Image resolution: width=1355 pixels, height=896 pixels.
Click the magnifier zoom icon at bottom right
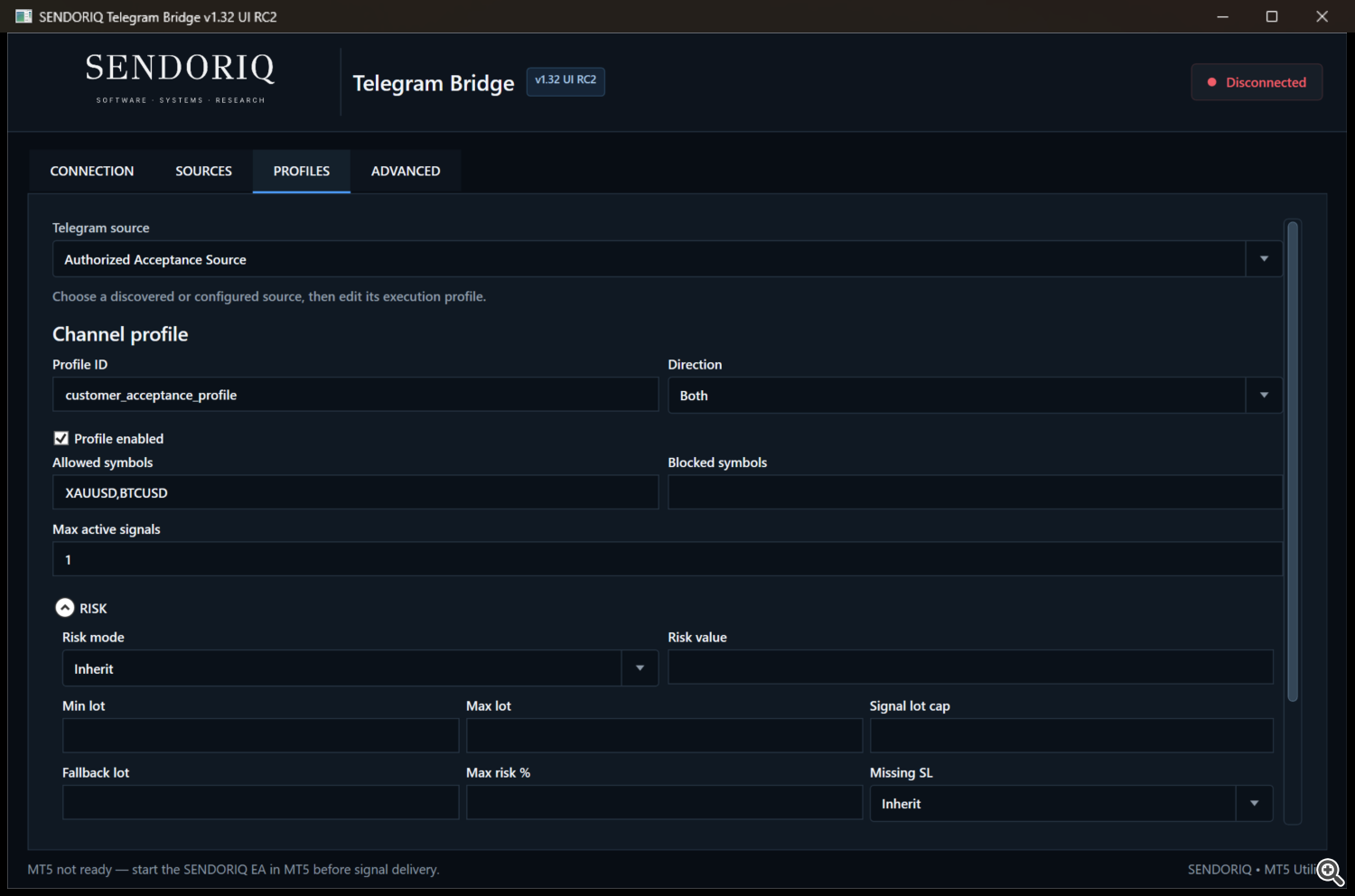click(x=1330, y=871)
